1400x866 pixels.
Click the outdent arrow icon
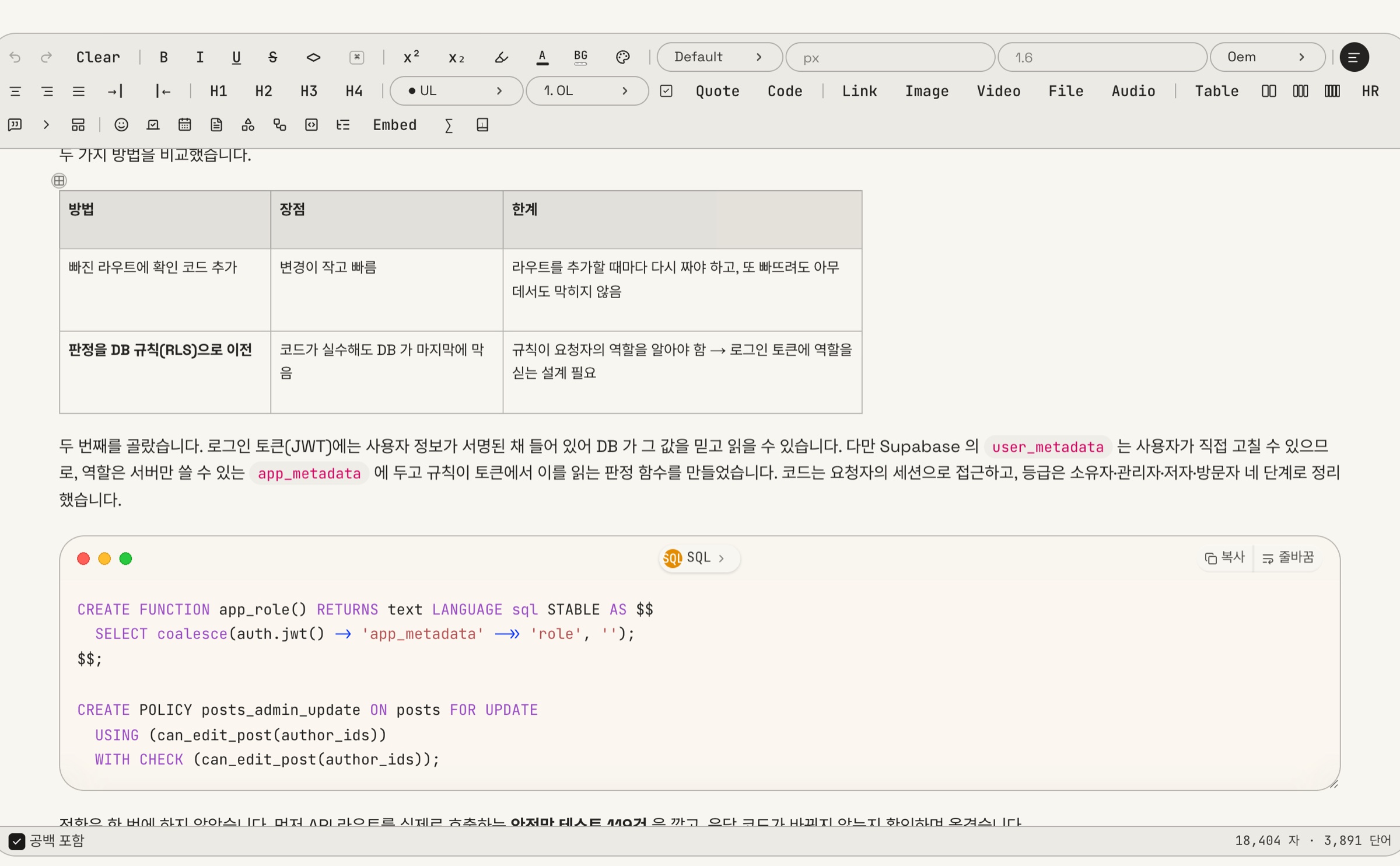pyautogui.click(x=163, y=91)
